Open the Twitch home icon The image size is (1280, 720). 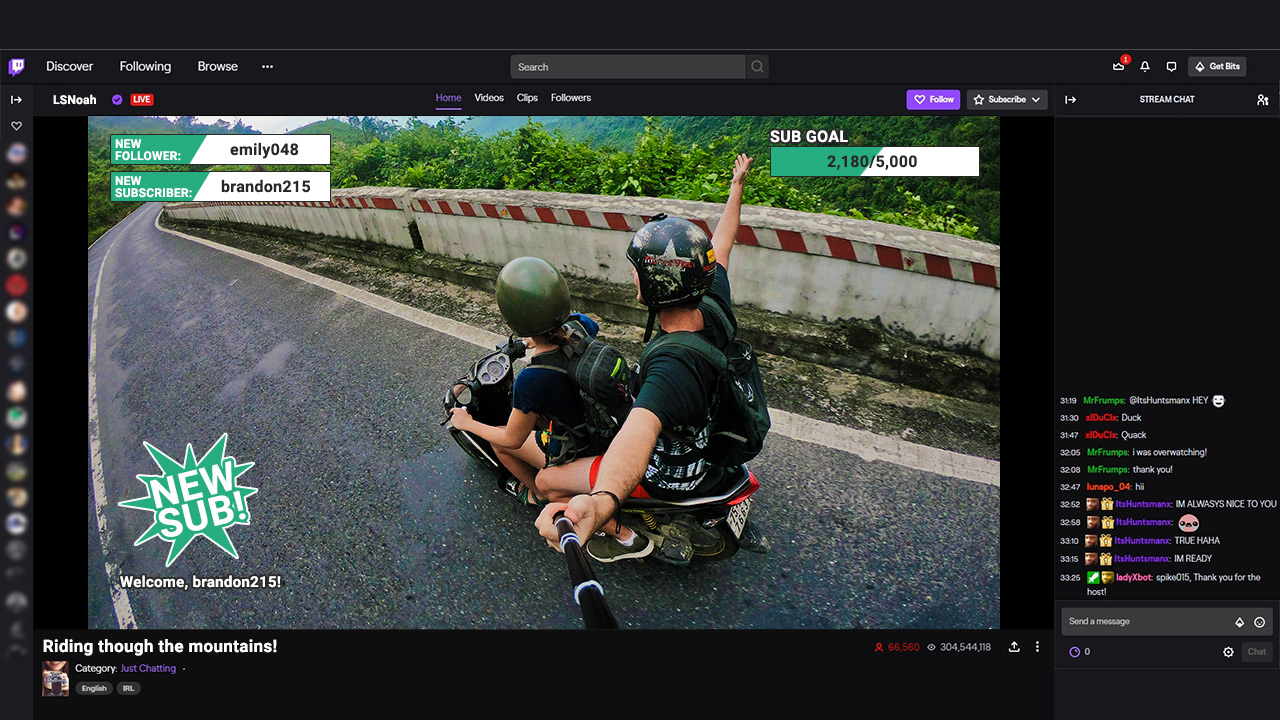(16, 66)
